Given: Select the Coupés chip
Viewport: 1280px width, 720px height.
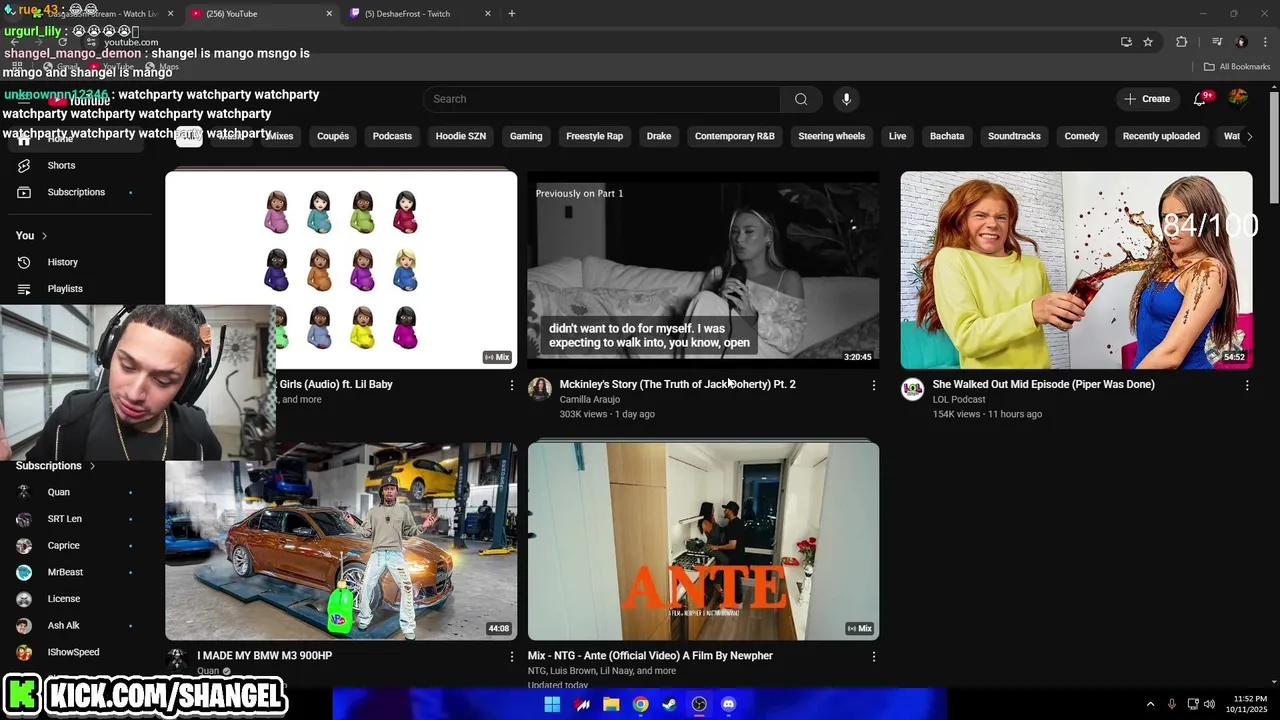Looking at the screenshot, I should click(333, 136).
